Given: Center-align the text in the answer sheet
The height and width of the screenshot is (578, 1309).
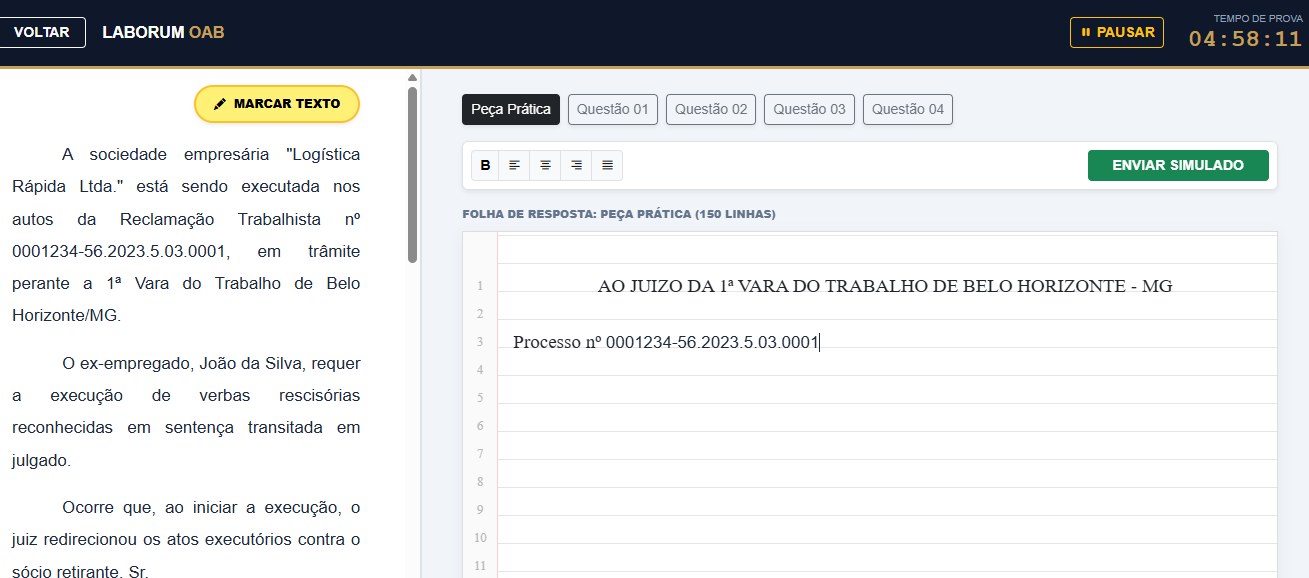Looking at the screenshot, I should point(545,165).
